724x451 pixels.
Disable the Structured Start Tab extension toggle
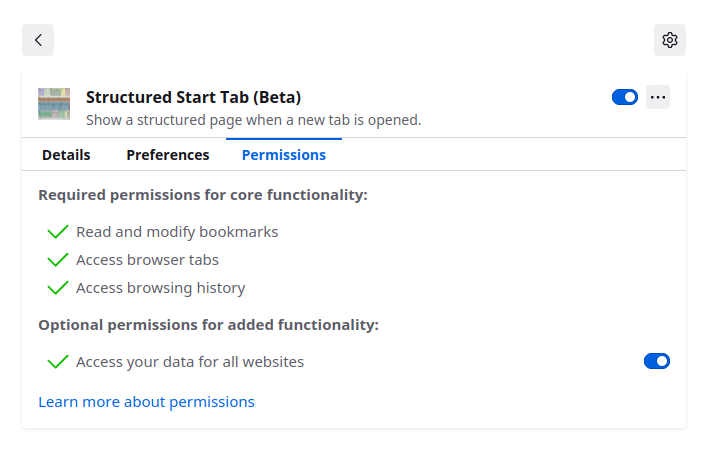[625, 97]
